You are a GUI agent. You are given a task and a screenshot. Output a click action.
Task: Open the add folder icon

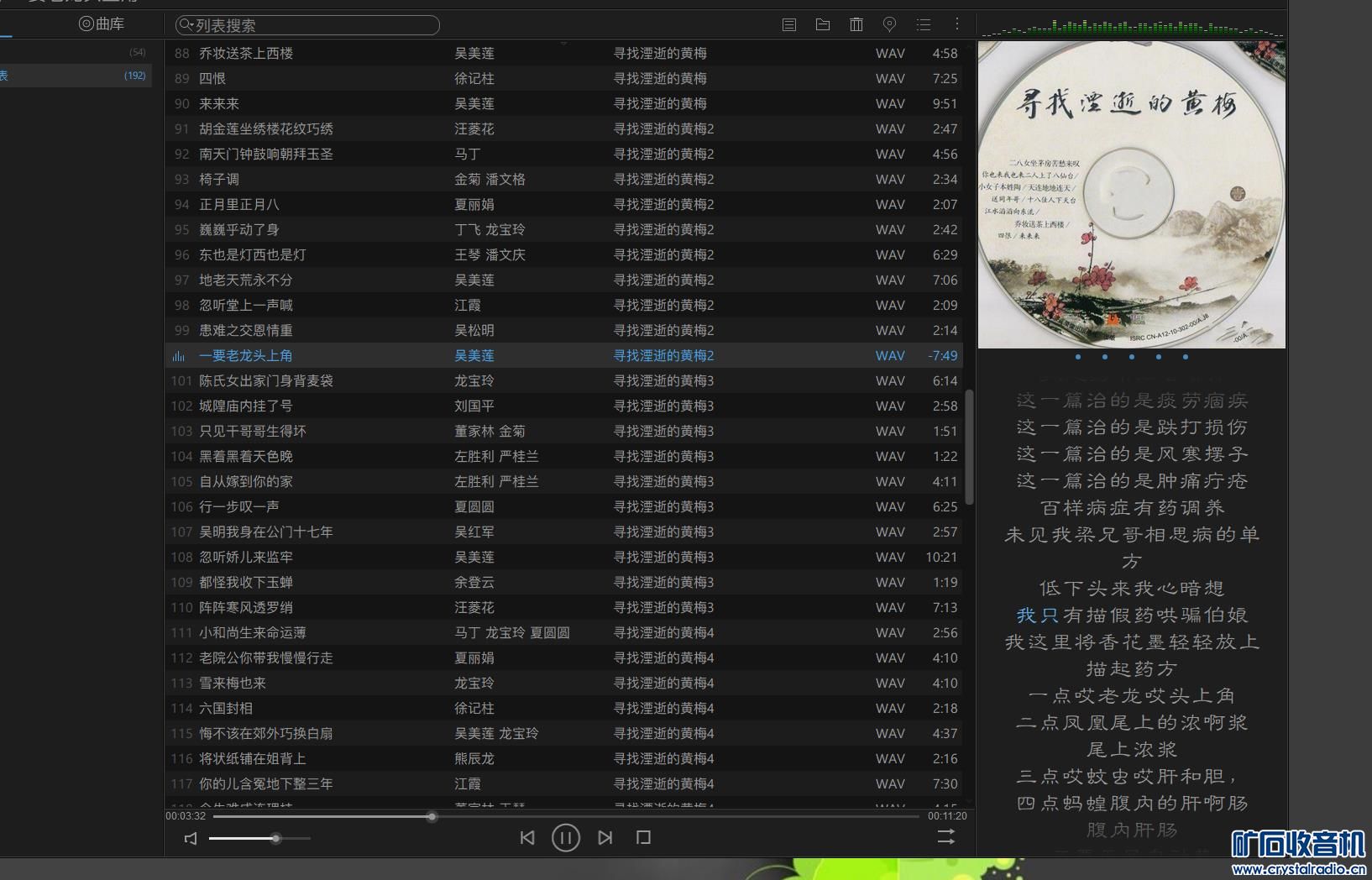coord(823,24)
